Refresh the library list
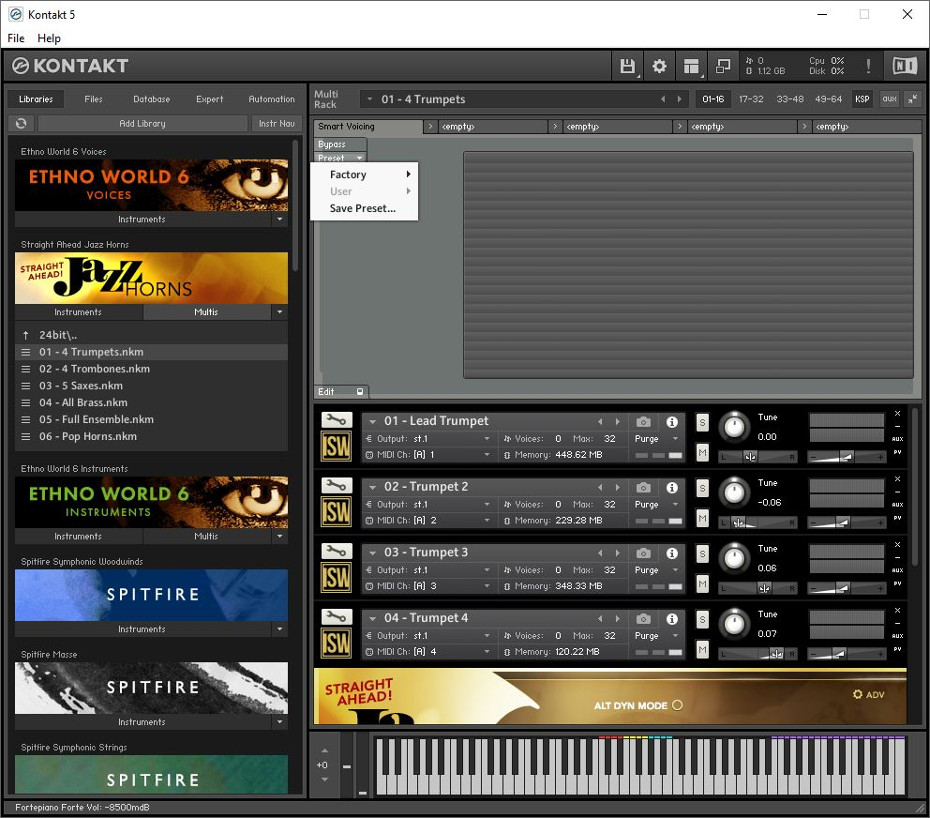 point(21,123)
